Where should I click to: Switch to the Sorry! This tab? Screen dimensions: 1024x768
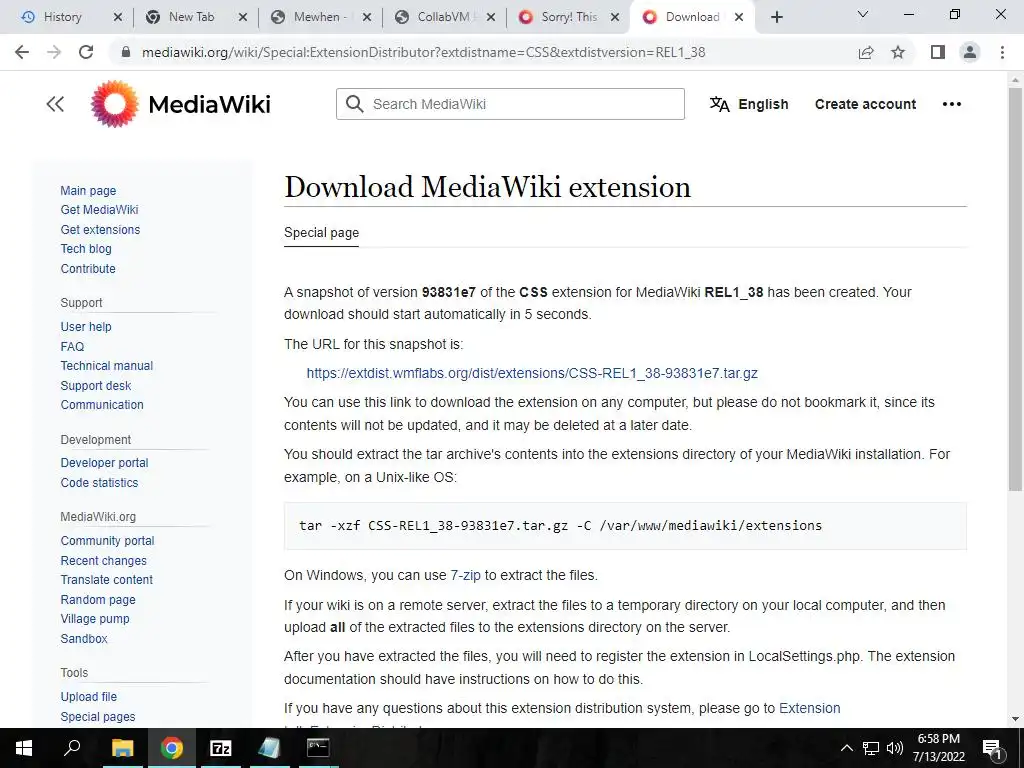569,17
